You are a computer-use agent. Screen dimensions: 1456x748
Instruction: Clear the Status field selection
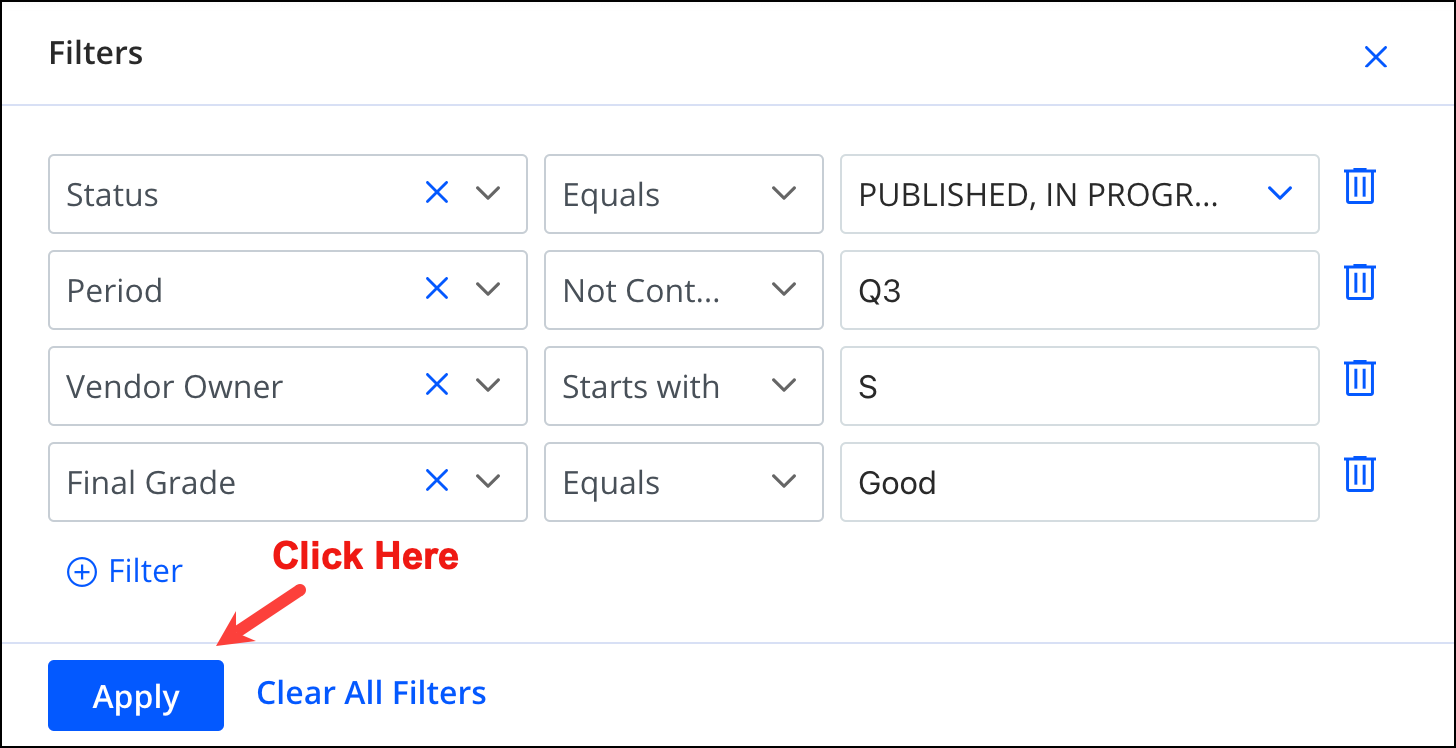tap(437, 193)
